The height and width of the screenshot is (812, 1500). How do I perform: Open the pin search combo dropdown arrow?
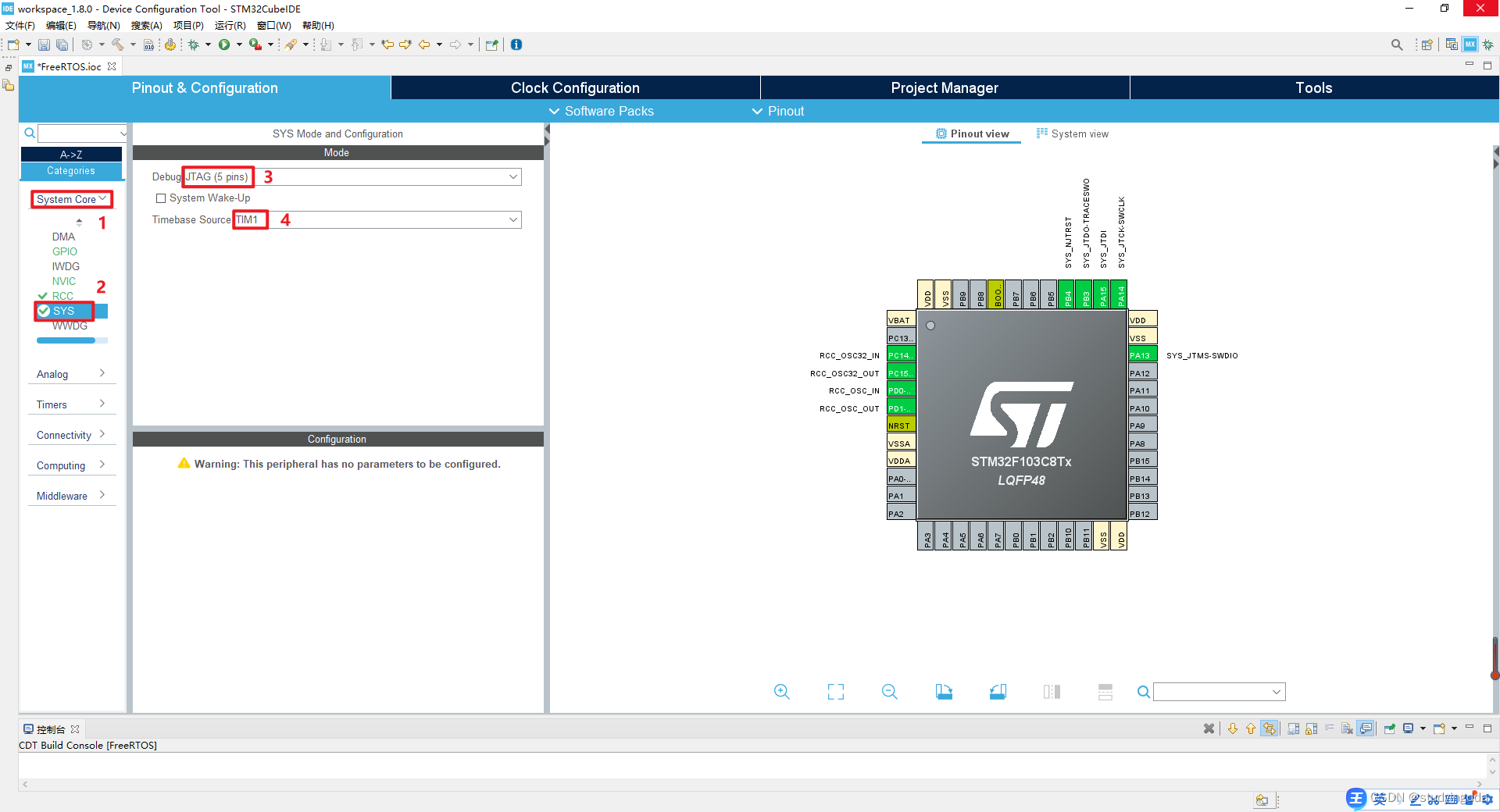point(1277,692)
